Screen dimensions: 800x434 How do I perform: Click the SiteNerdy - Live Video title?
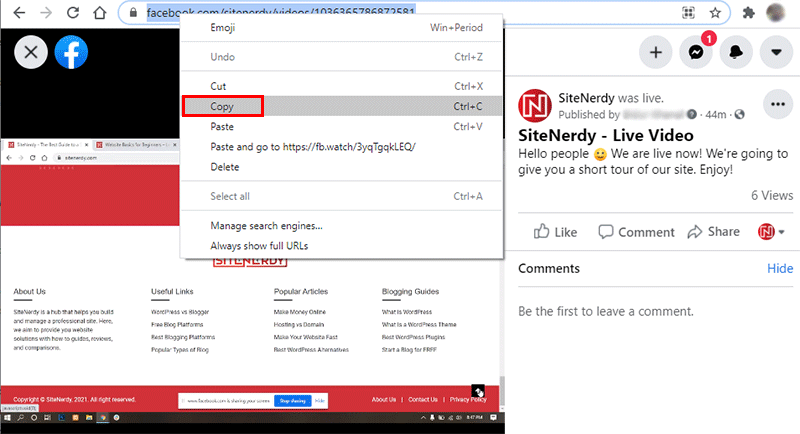606,135
